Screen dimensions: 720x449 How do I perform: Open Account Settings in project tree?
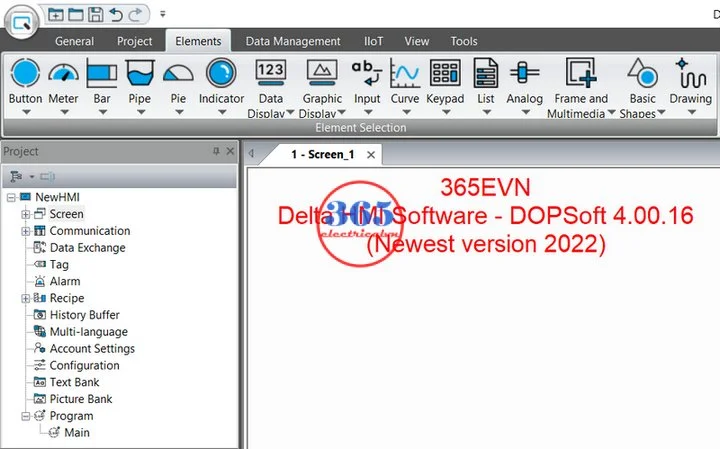click(92, 349)
